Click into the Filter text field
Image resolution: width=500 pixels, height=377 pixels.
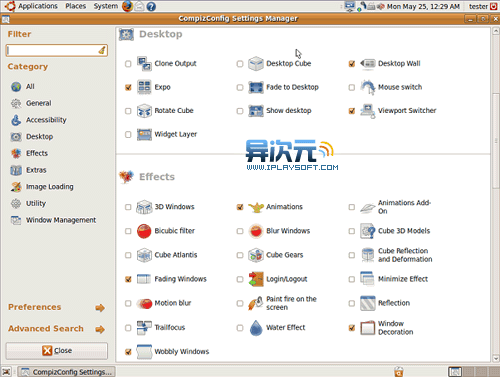click(x=57, y=50)
